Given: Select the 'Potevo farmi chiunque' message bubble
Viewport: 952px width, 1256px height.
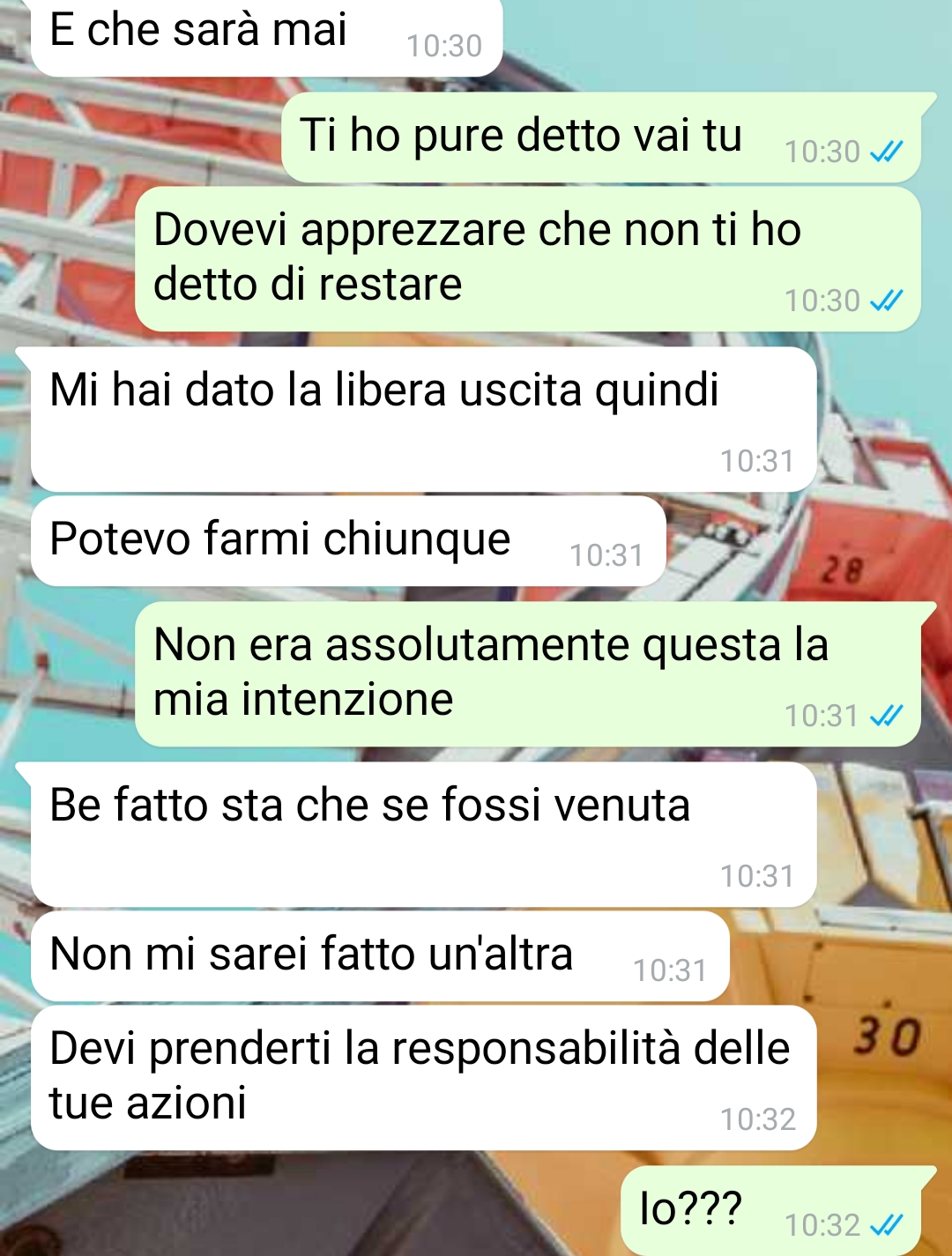Looking at the screenshot, I should pyautogui.click(x=348, y=541).
